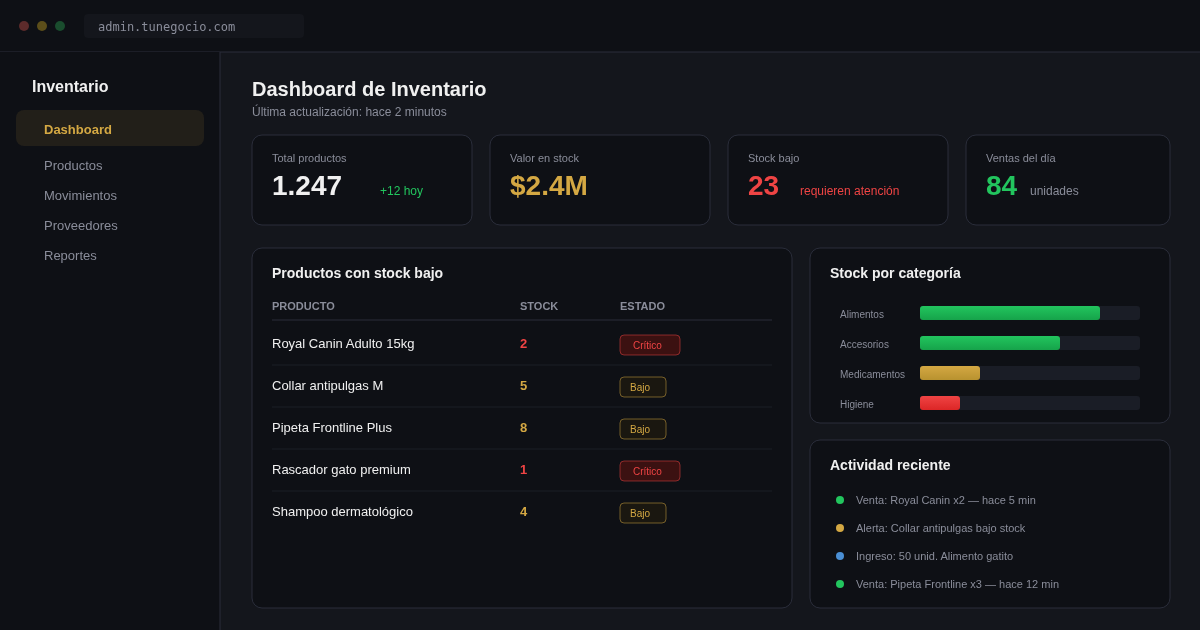
Task: Click the Total productos stat card
Action: (x=362, y=180)
